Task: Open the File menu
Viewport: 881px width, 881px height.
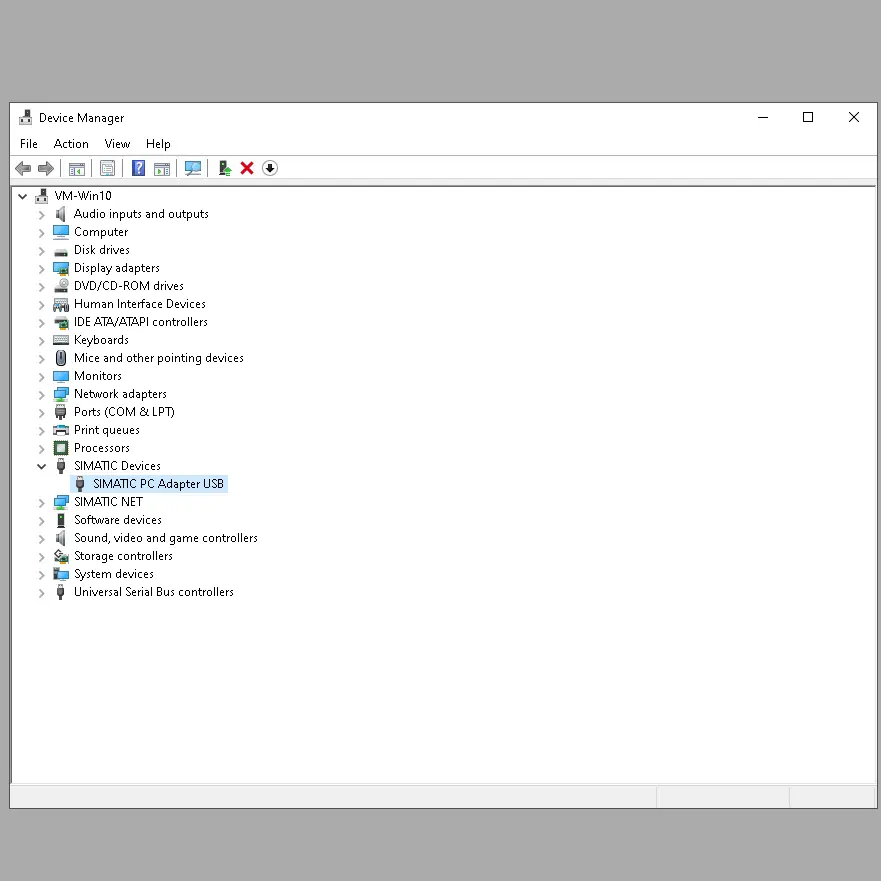Action: [x=29, y=144]
